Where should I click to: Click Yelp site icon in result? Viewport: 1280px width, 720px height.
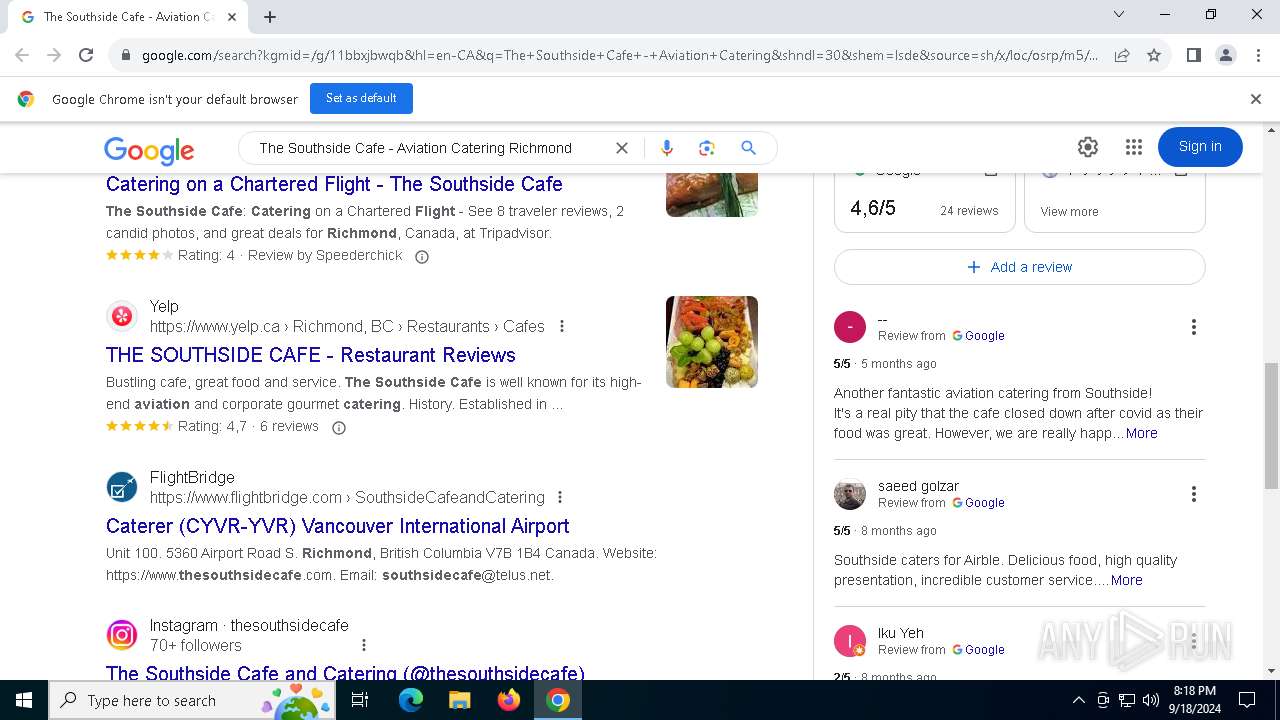[x=122, y=316]
